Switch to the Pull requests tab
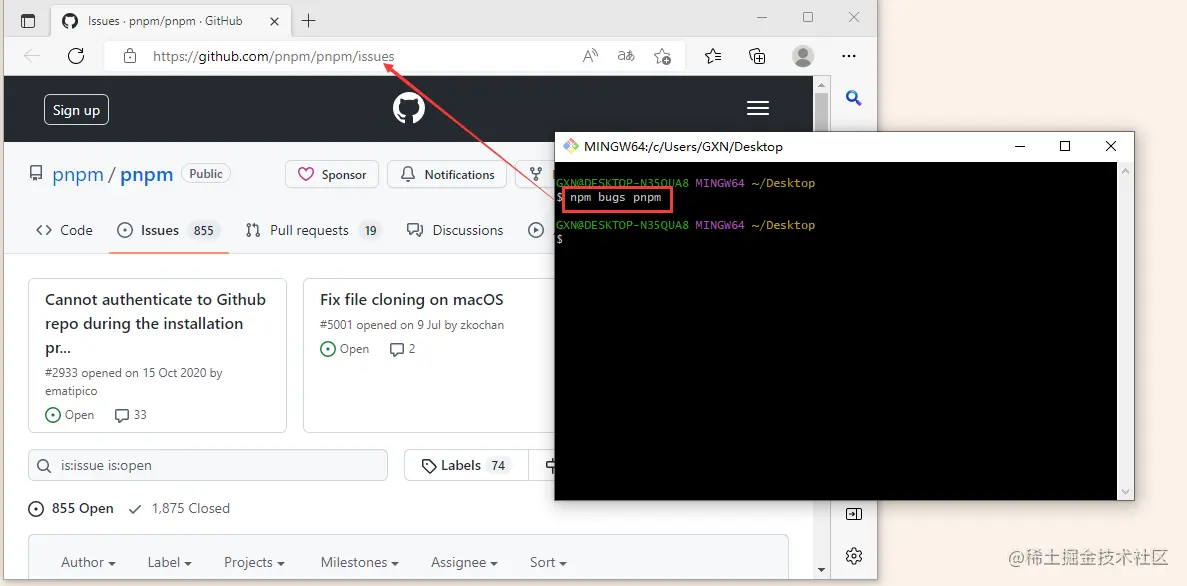Image resolution: width=1187 pixels, height=586 pixels. [313, 230]
